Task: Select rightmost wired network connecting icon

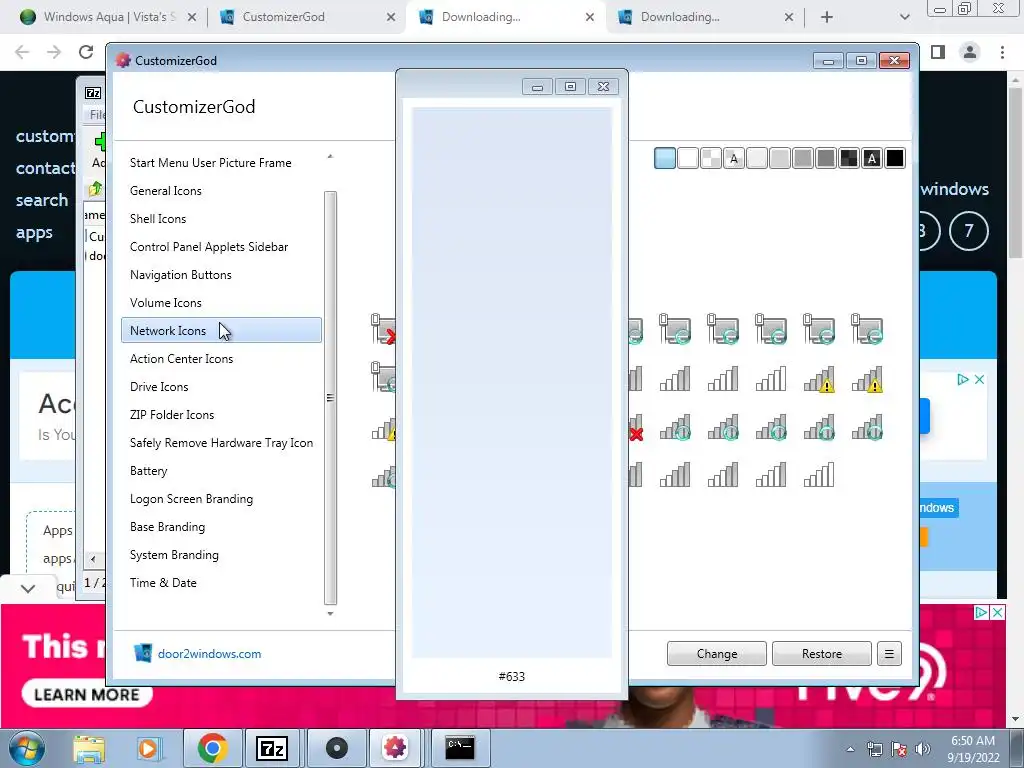Action: [x=867, y=329]
